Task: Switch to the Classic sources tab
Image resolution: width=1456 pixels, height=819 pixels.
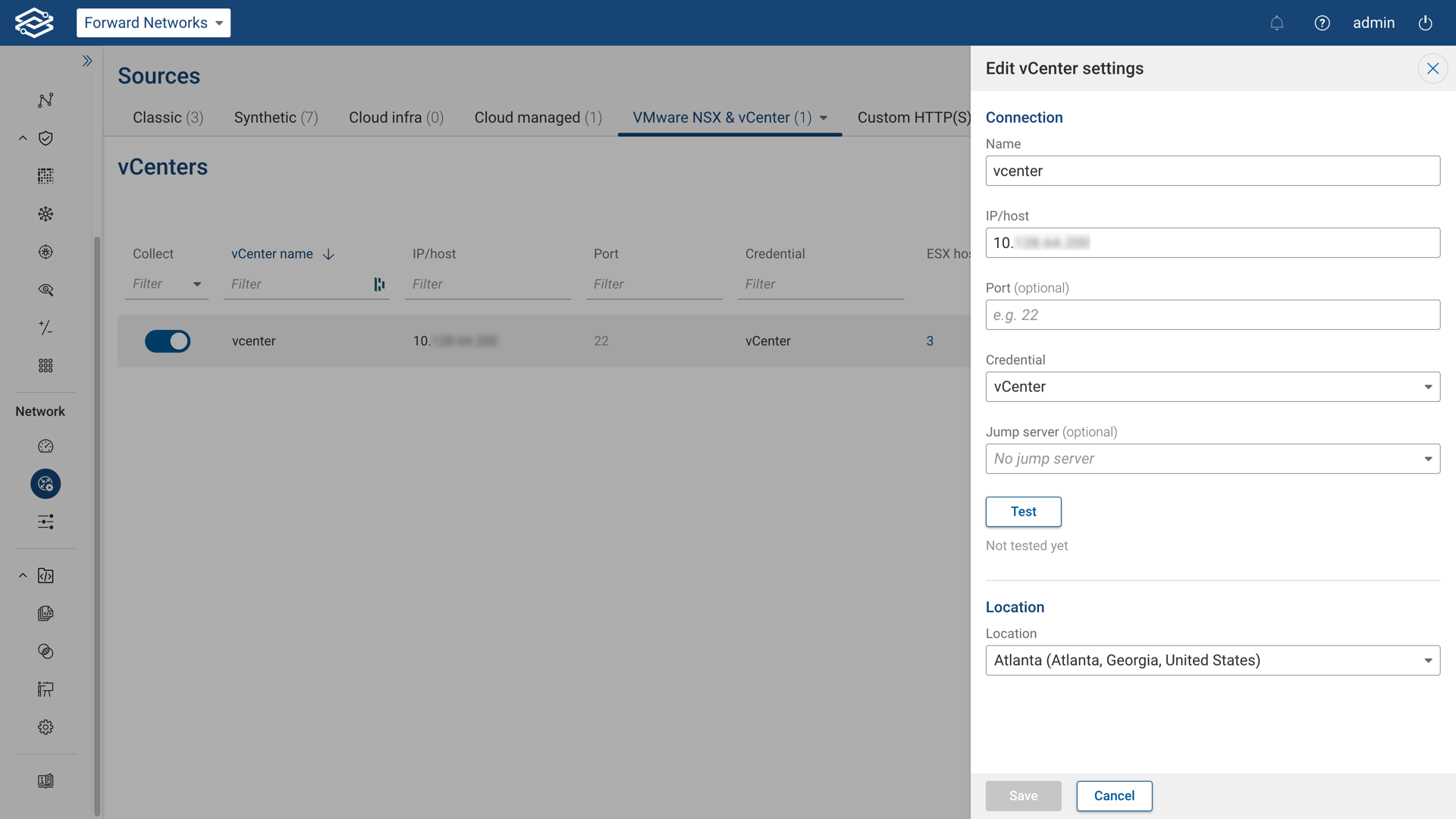Action: (168, 118)
